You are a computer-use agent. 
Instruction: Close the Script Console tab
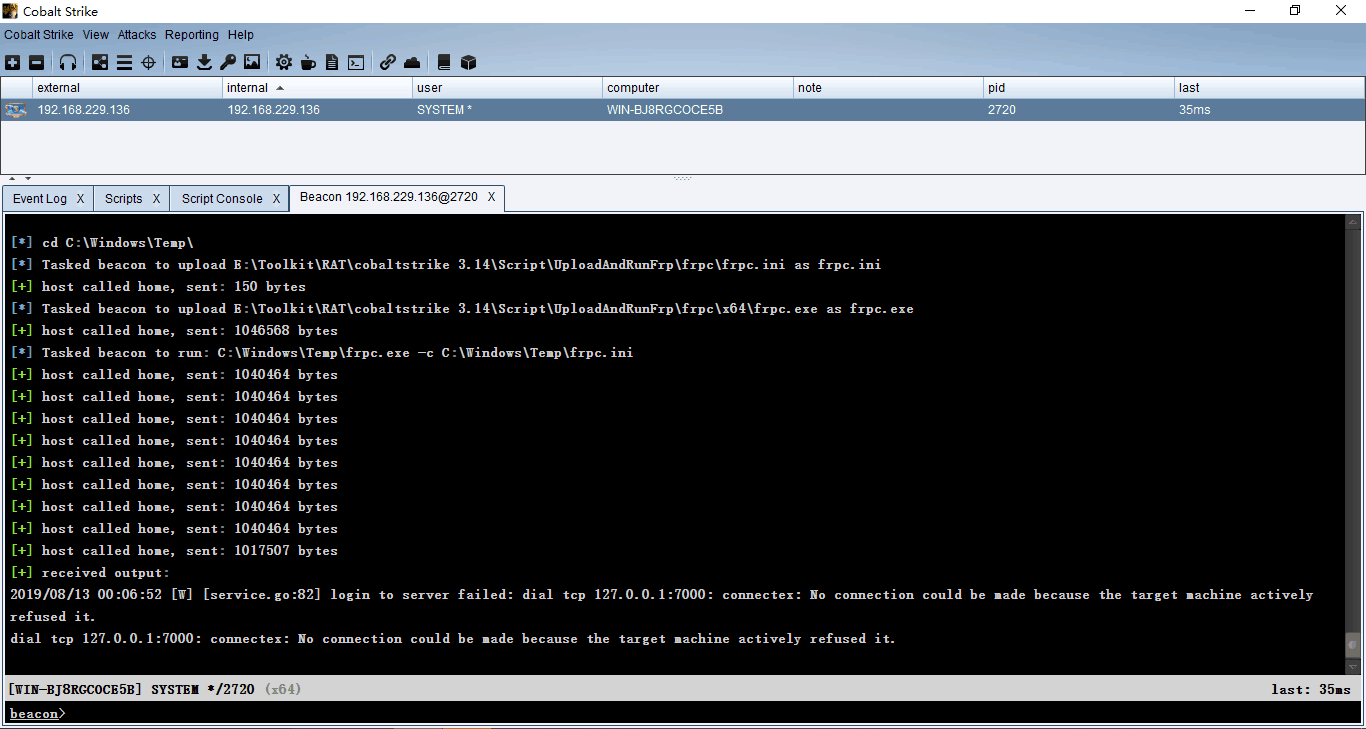point(276,198)
